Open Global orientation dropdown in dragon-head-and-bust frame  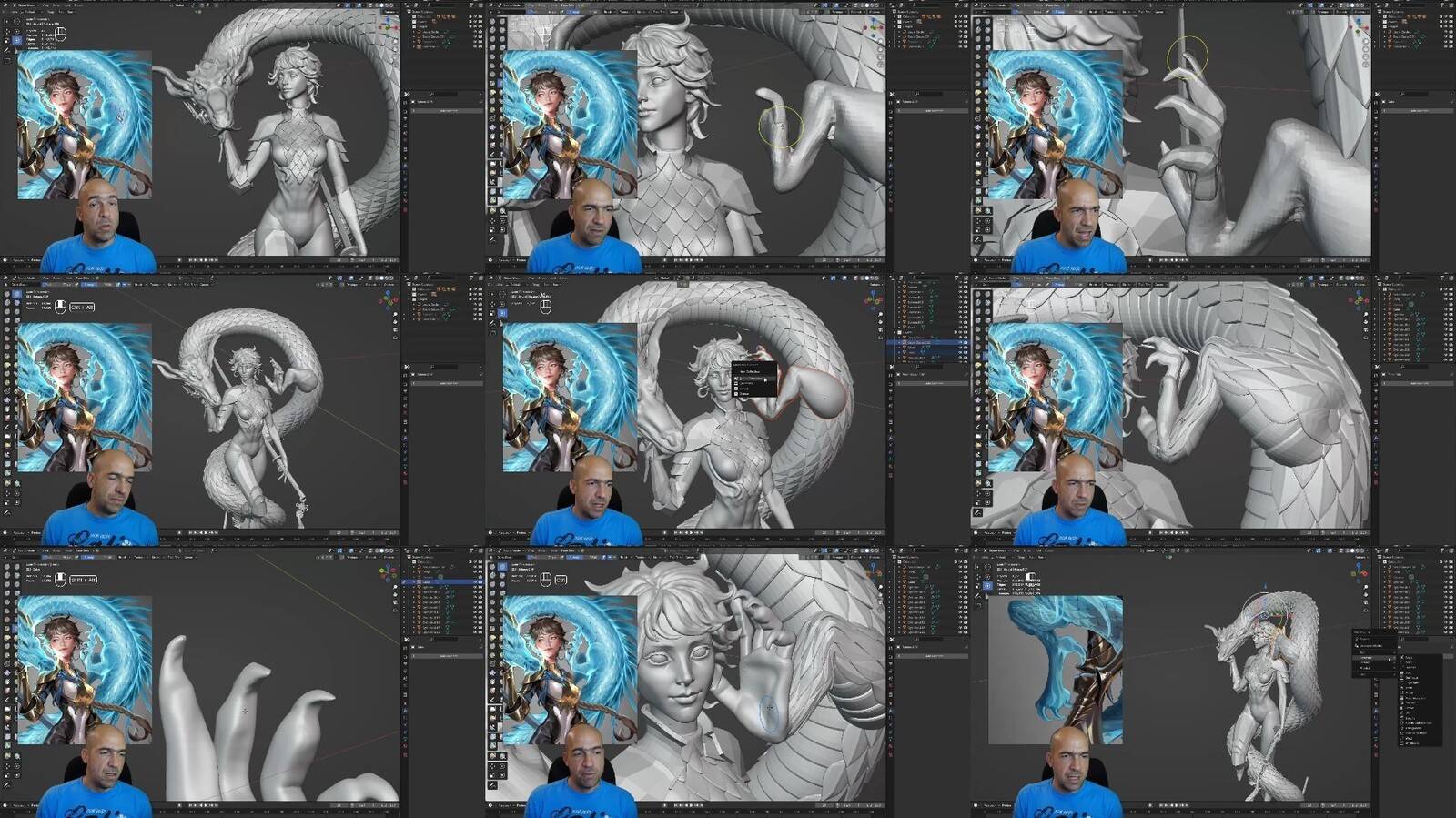click(179, 5)
